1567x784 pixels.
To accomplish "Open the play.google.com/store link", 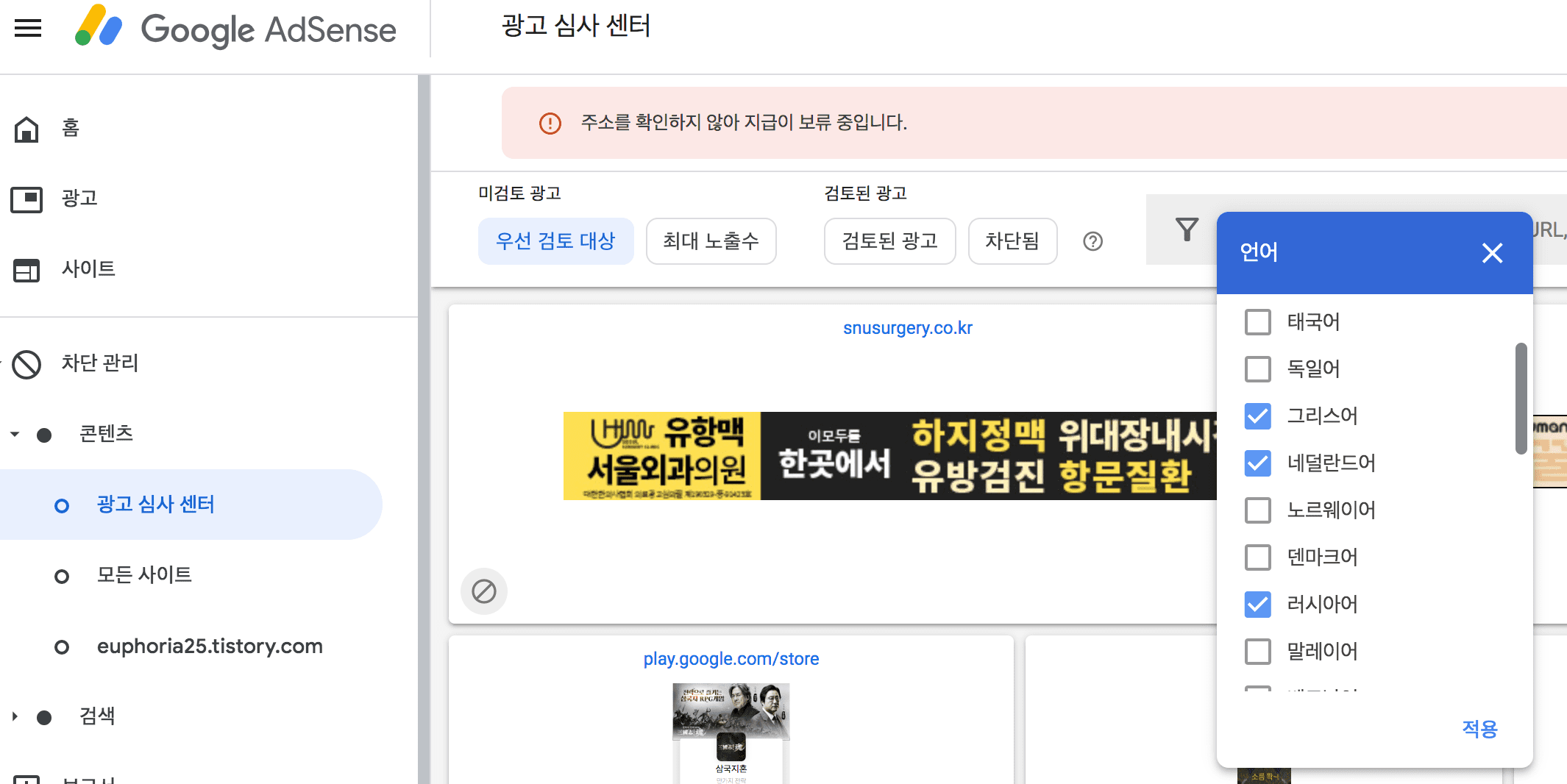I will point(731,659).
